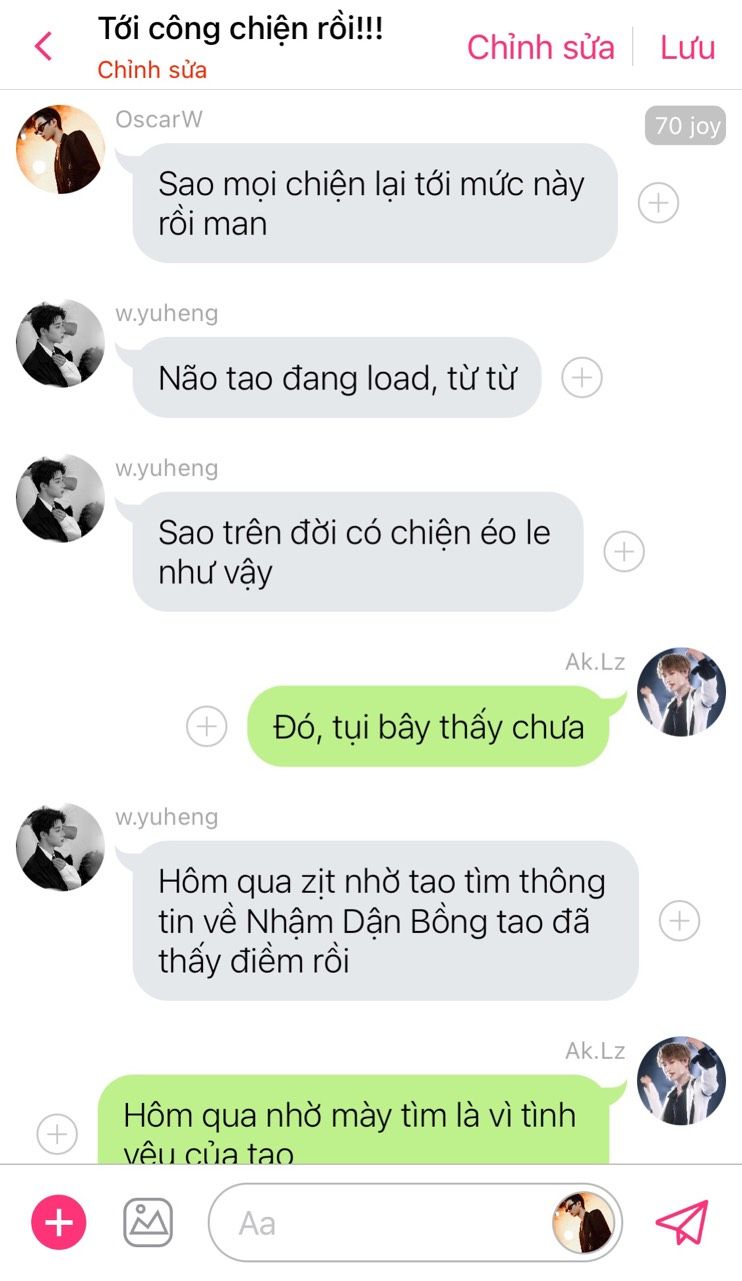Image resolution: width=742 pixels, height=1281 pixels.
Task: Tap chat title "Tới công chiện rồi!!!"
Action: click(240, 29)
